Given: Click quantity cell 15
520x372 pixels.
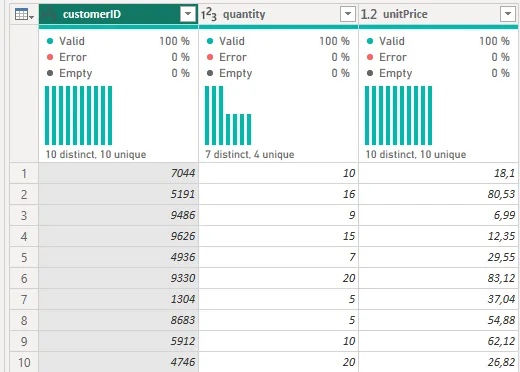Looking at the screenshot, I should pyautogui.click(x=278, y=236).
